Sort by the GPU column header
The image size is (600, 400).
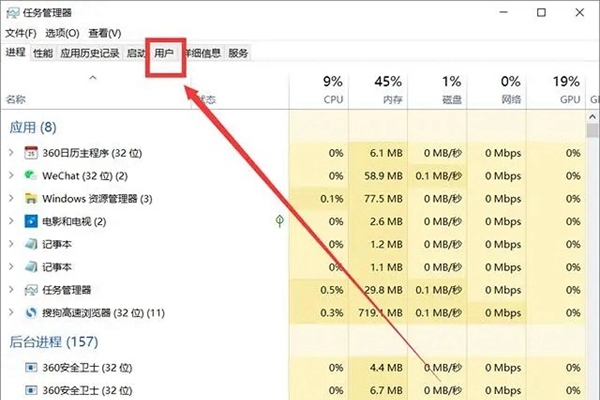(x=570, y=100)
